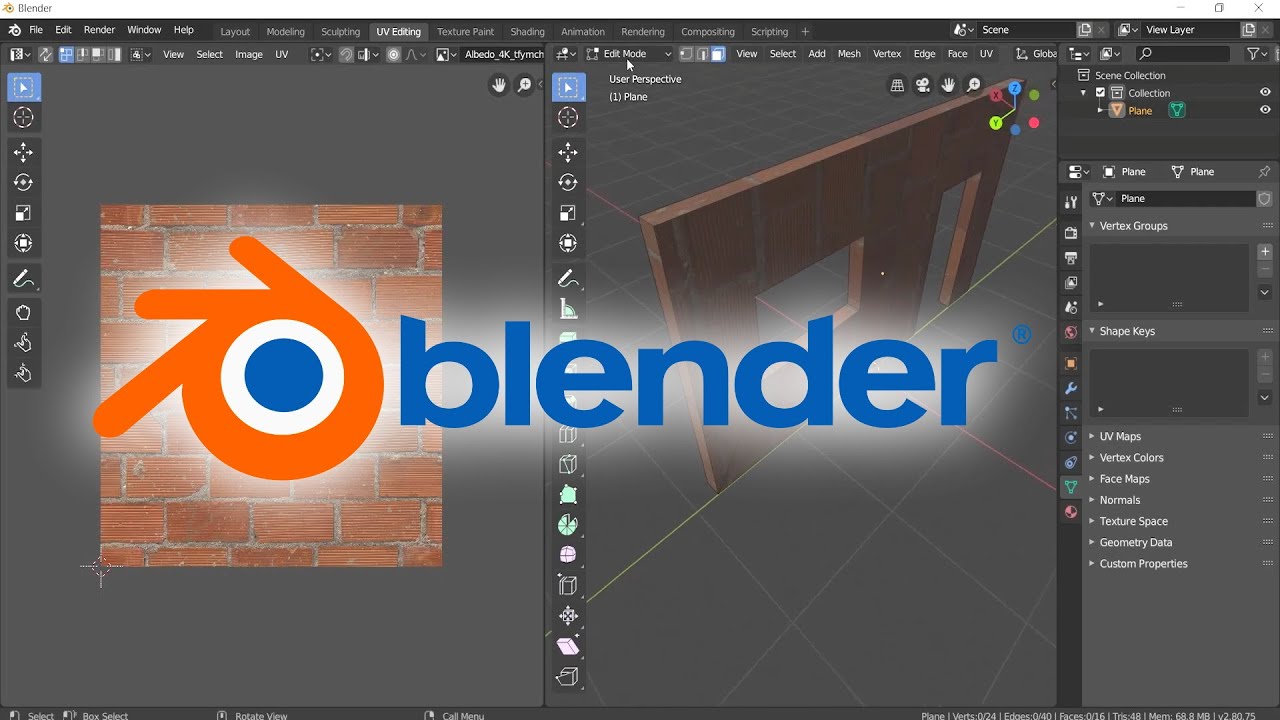Choose the Move tool in 3D viewport toolbar

coord(568,153)
